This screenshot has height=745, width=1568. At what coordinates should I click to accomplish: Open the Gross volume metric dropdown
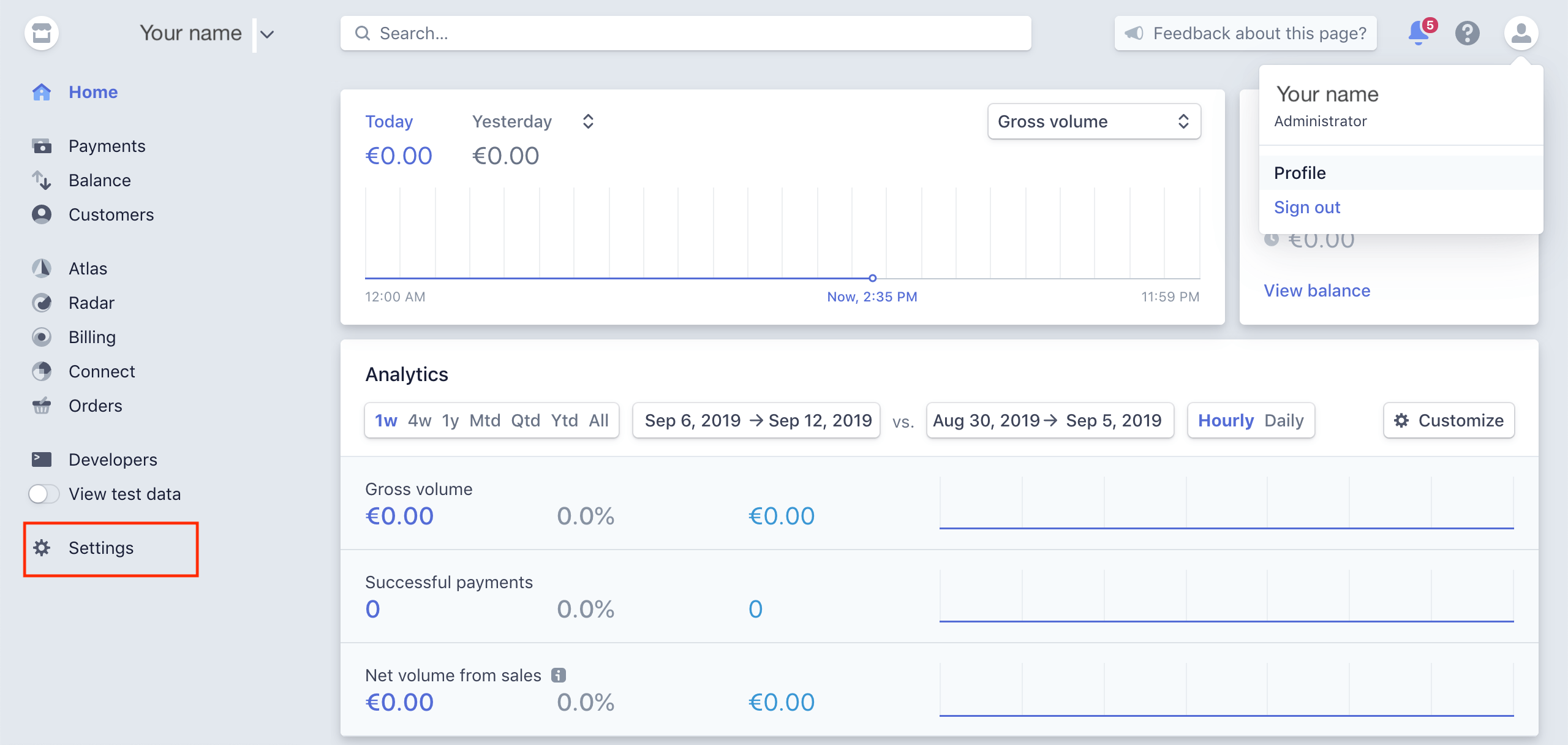tap(1094, 121)
